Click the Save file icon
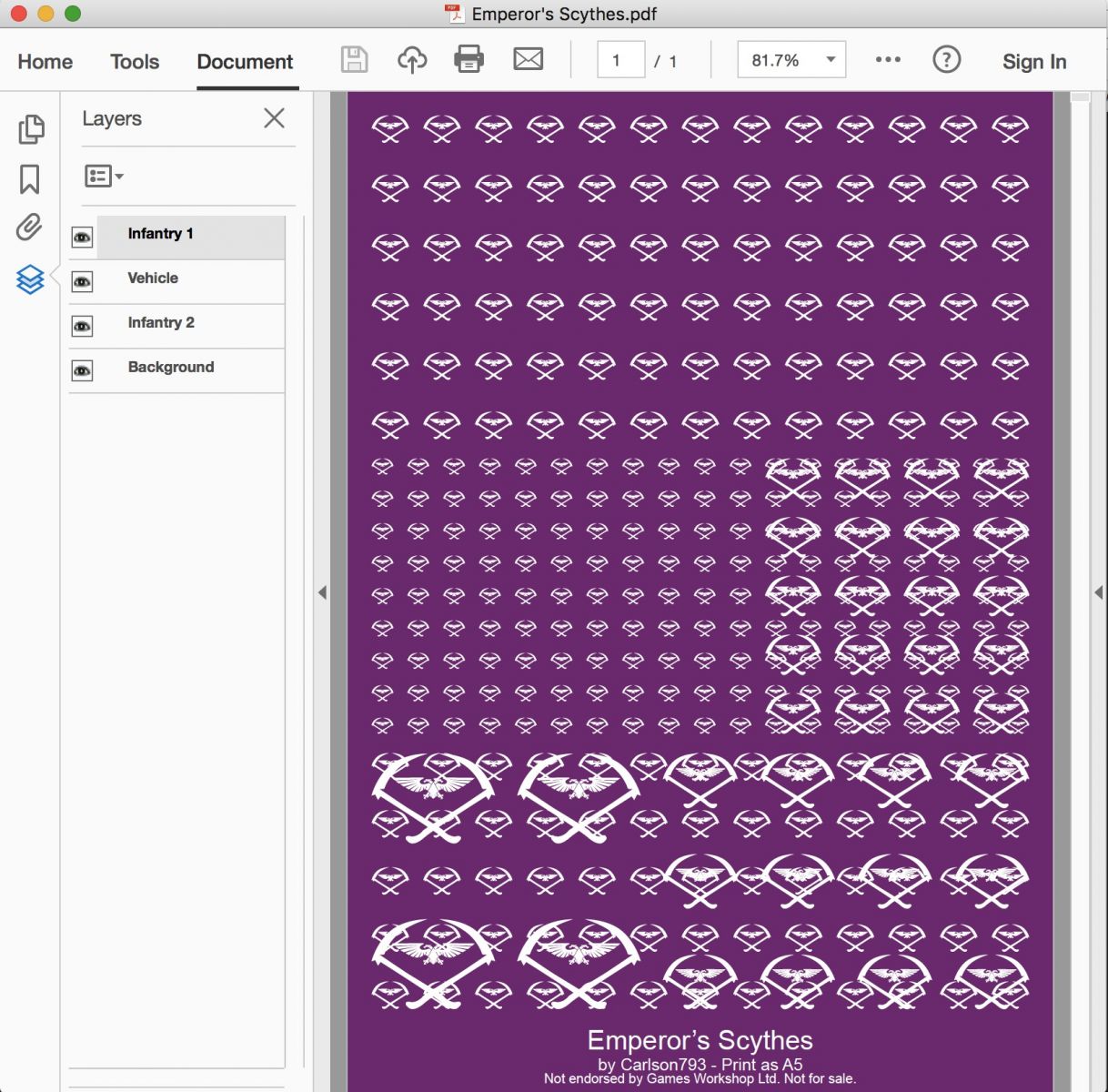1108x1092 pixels. pyautogui.click(x=354, y=60)
